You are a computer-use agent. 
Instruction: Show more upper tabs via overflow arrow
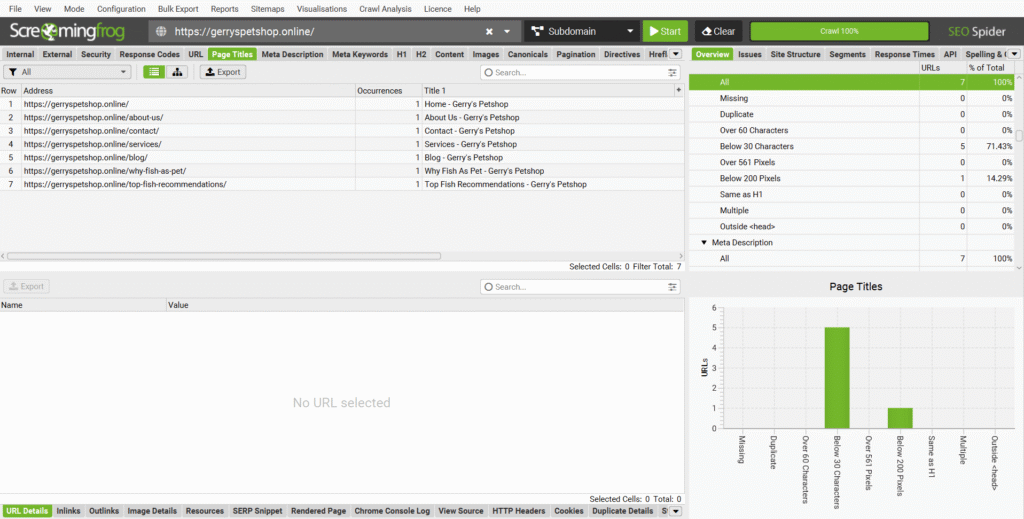click(677, 54)
